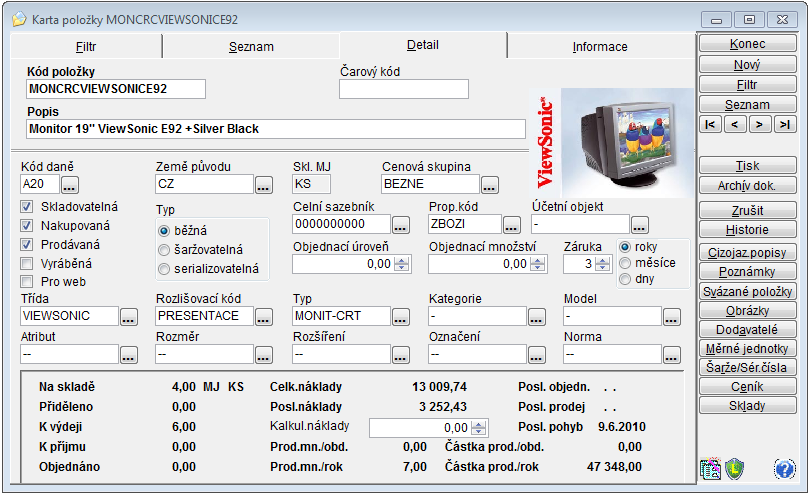Open lookup for Prop.kód ZBOZI
The height and width of the screenshot is (495, 810).
tap(512, 225)
